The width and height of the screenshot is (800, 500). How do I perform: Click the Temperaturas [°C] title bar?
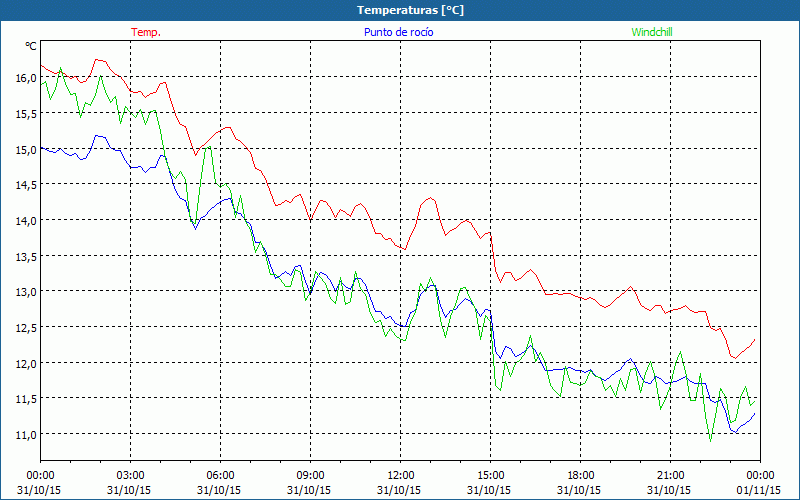(400, 10)
